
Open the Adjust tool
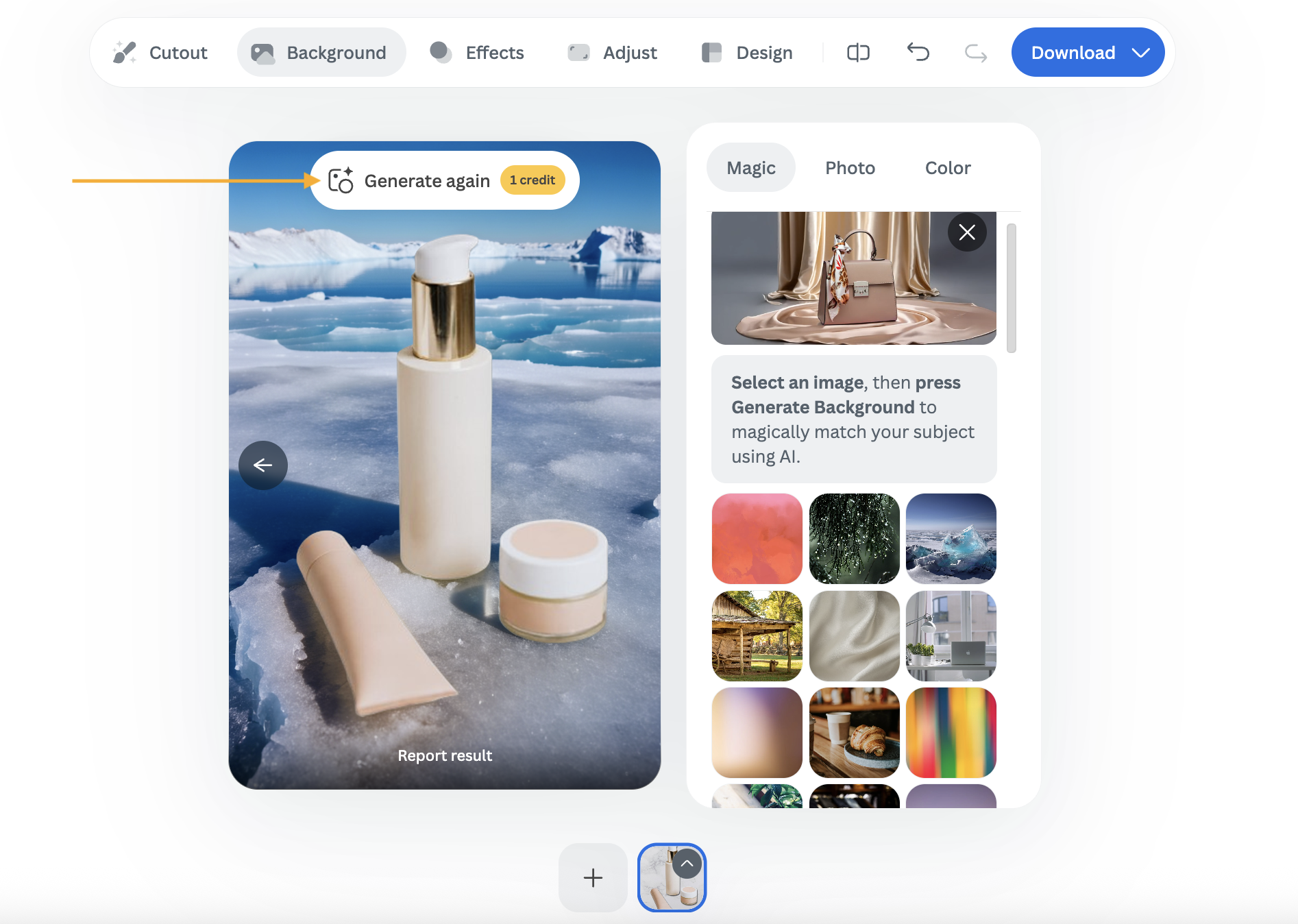click(x=612, y=52)
